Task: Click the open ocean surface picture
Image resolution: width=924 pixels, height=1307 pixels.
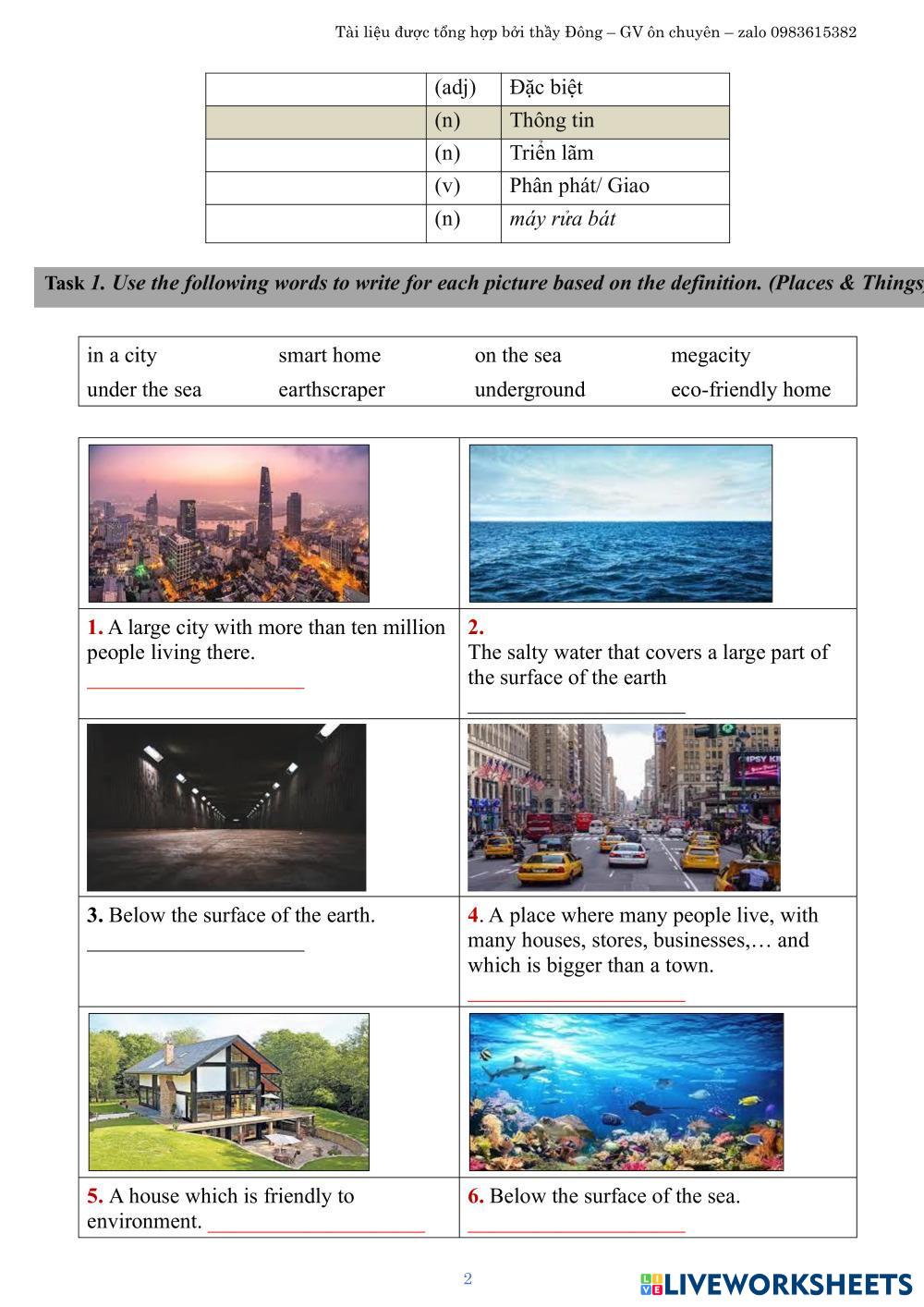Action: click(620, 523)
